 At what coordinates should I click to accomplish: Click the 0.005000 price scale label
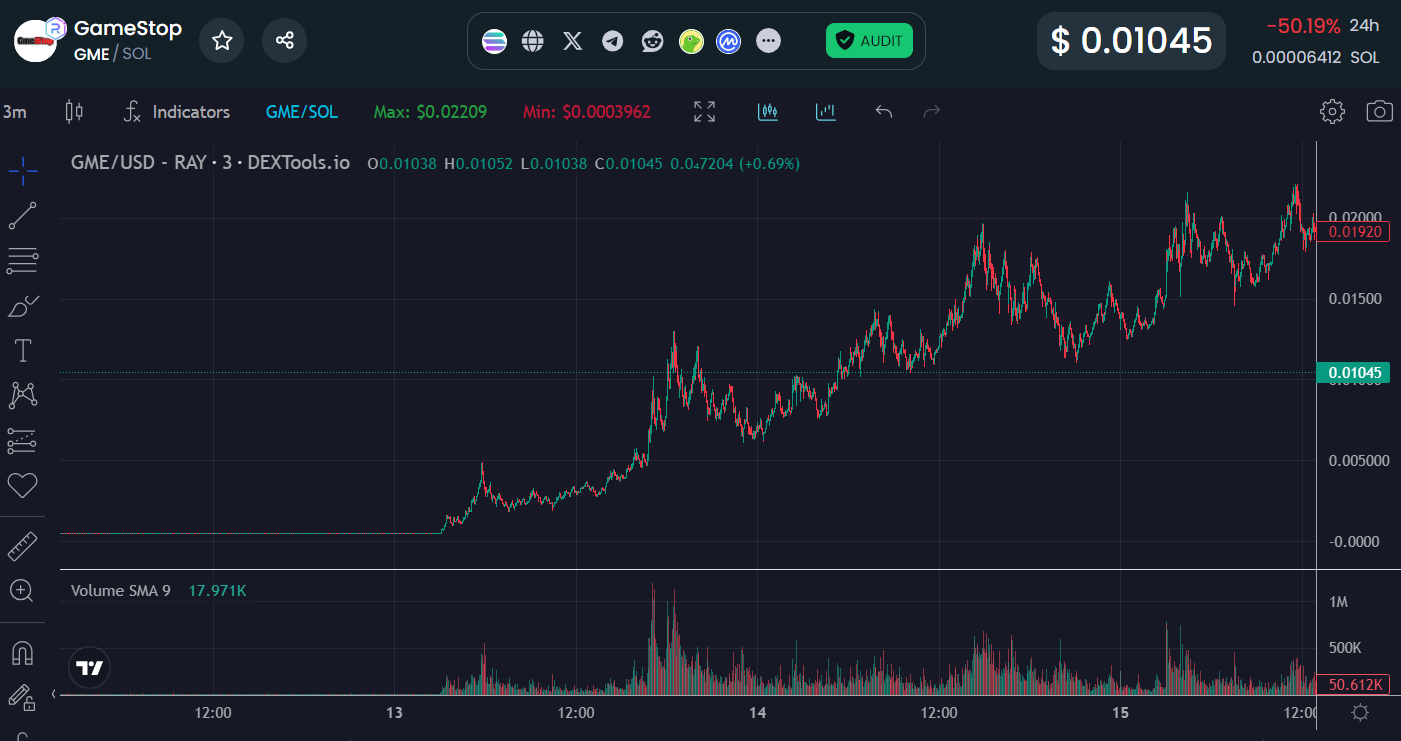click(1358, 461)
